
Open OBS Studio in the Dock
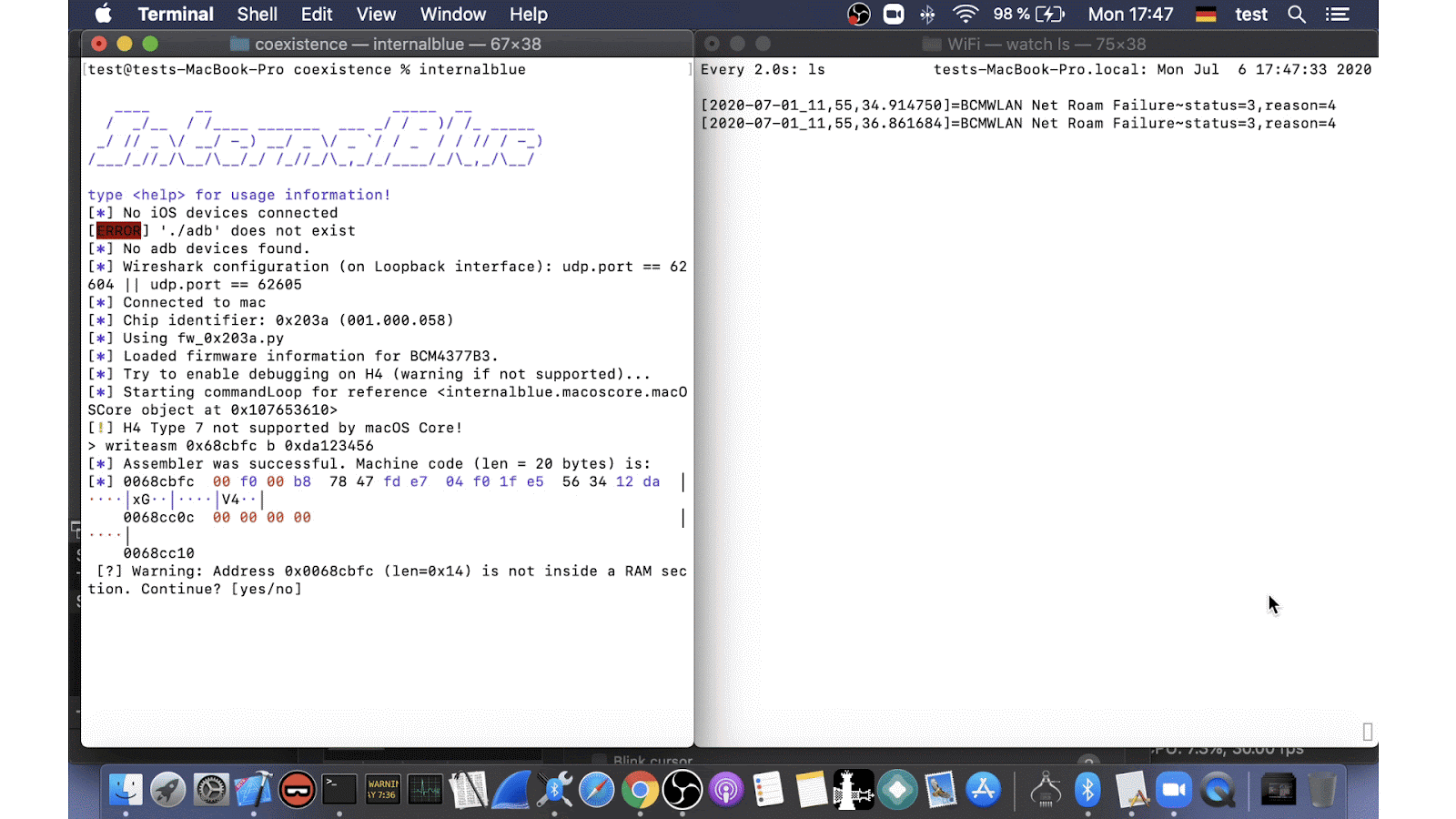(682, 789)
